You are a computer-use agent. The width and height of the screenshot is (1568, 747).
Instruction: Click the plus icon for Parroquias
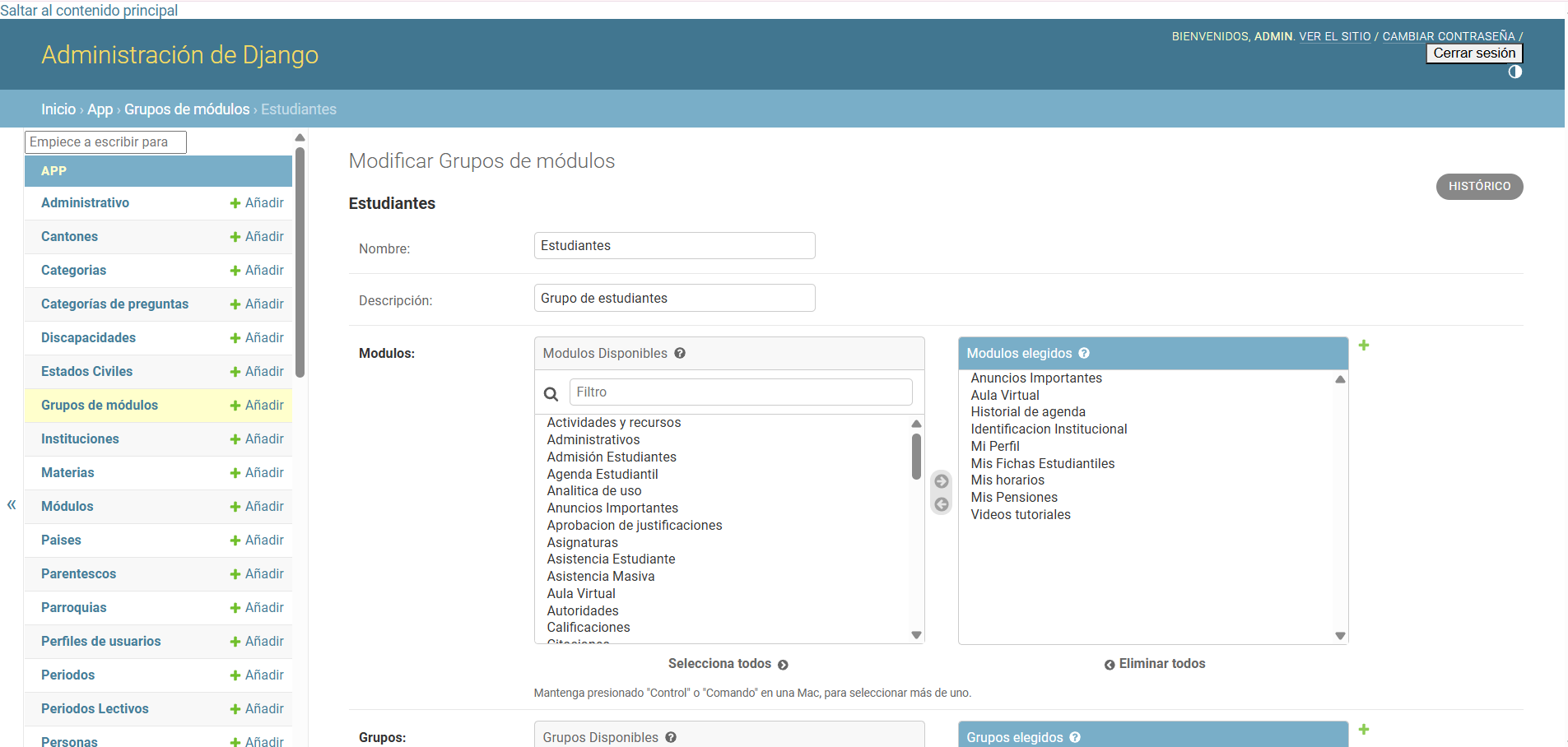[235, 608]
